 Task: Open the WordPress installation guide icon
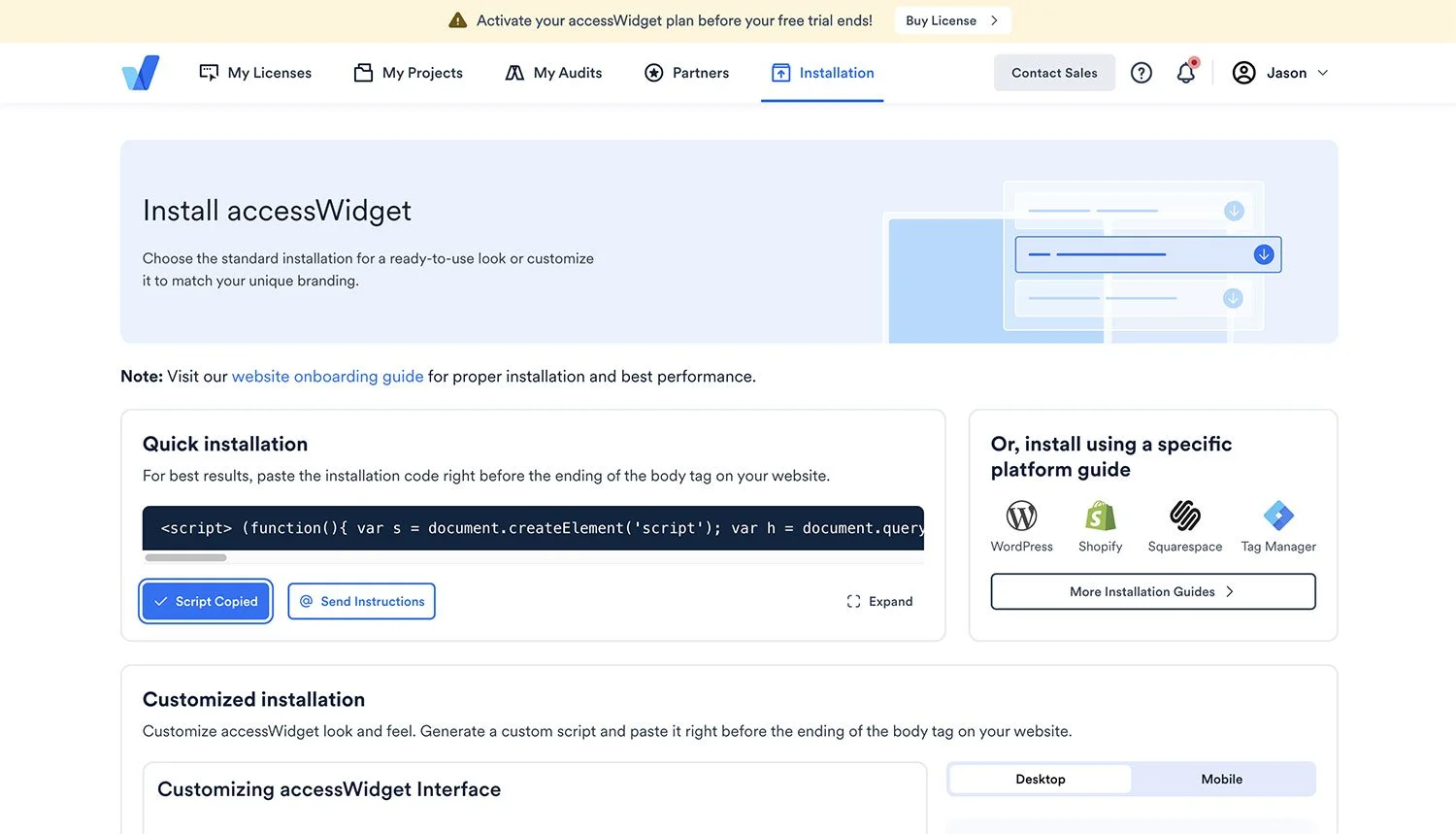coord(1021,516)
